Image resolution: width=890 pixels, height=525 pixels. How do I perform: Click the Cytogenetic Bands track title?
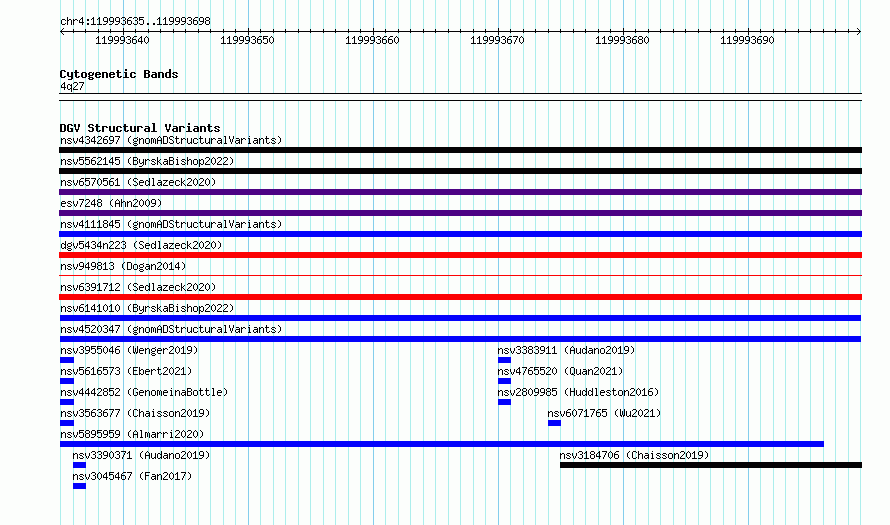(119, 74)
